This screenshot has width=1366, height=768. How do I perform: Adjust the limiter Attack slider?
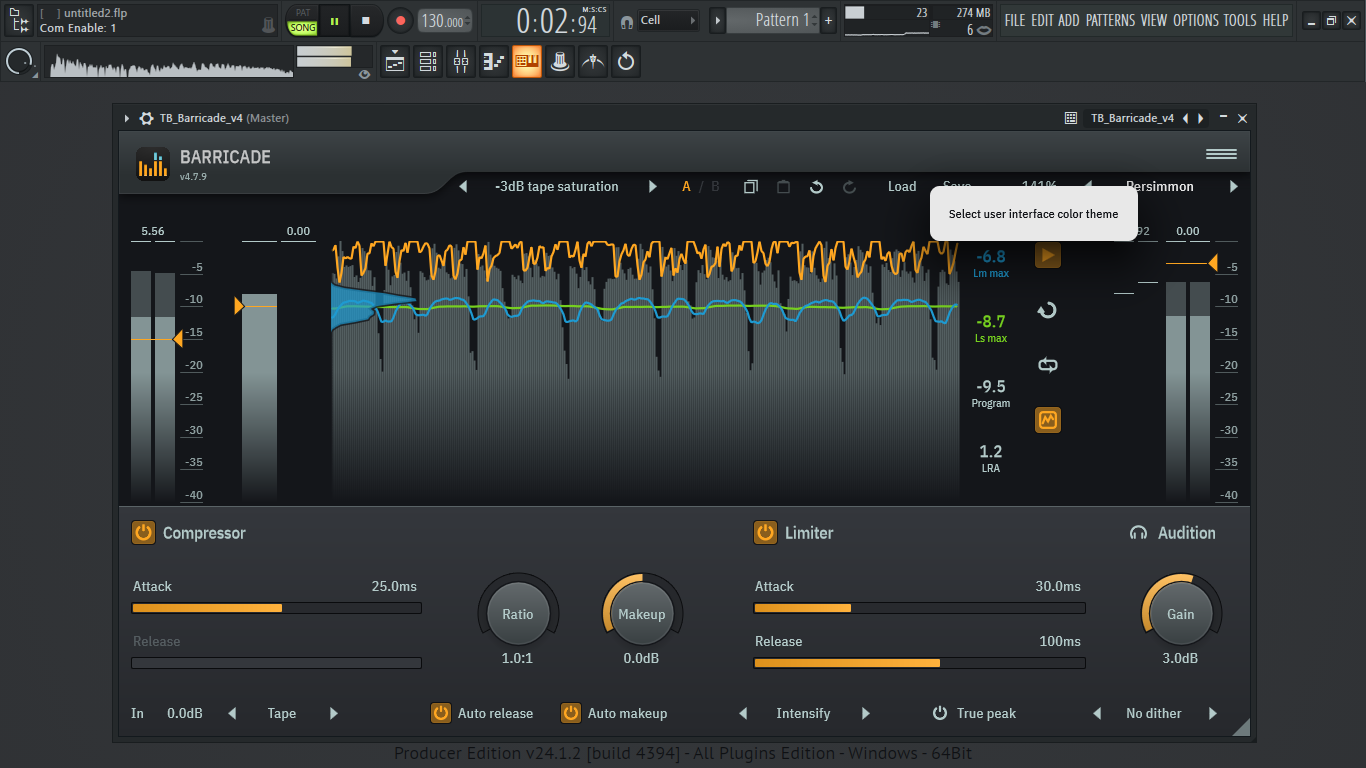click(x=920, y=608)
